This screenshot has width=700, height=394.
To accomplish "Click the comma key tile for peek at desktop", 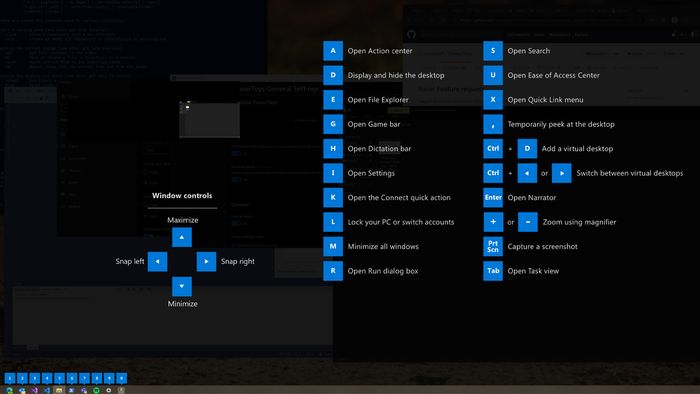I will click(x=493, y=124).
